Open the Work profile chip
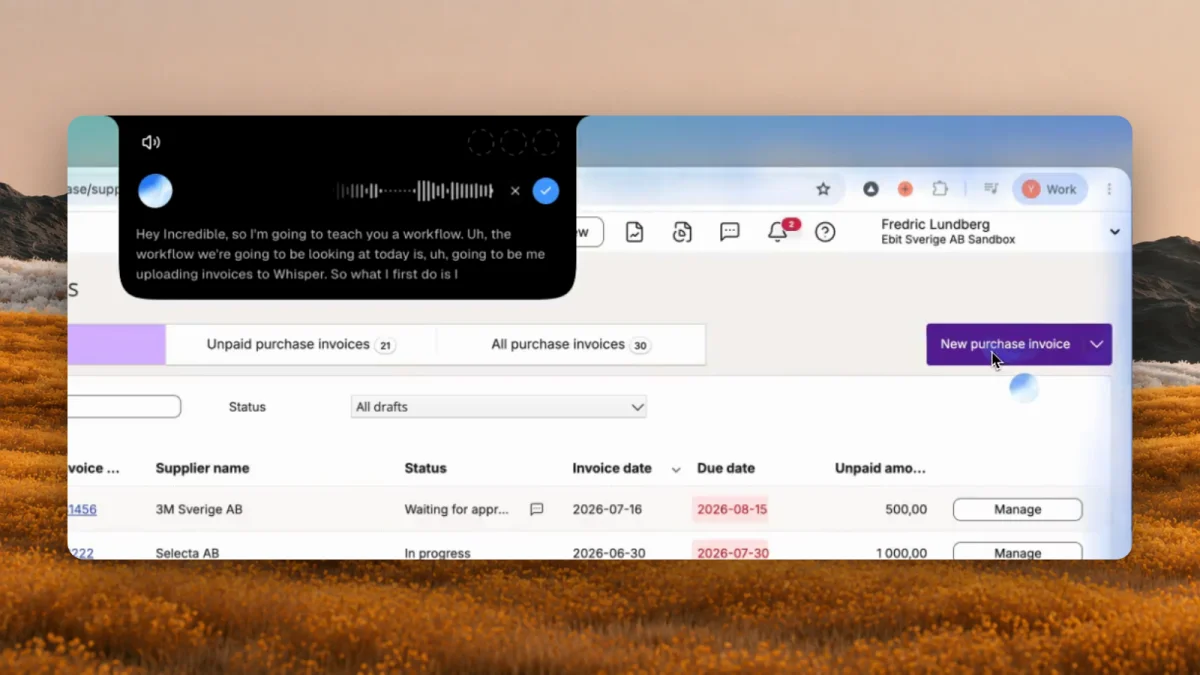This screenshot has height=675, width=1200. click(x=1050, y=189)
